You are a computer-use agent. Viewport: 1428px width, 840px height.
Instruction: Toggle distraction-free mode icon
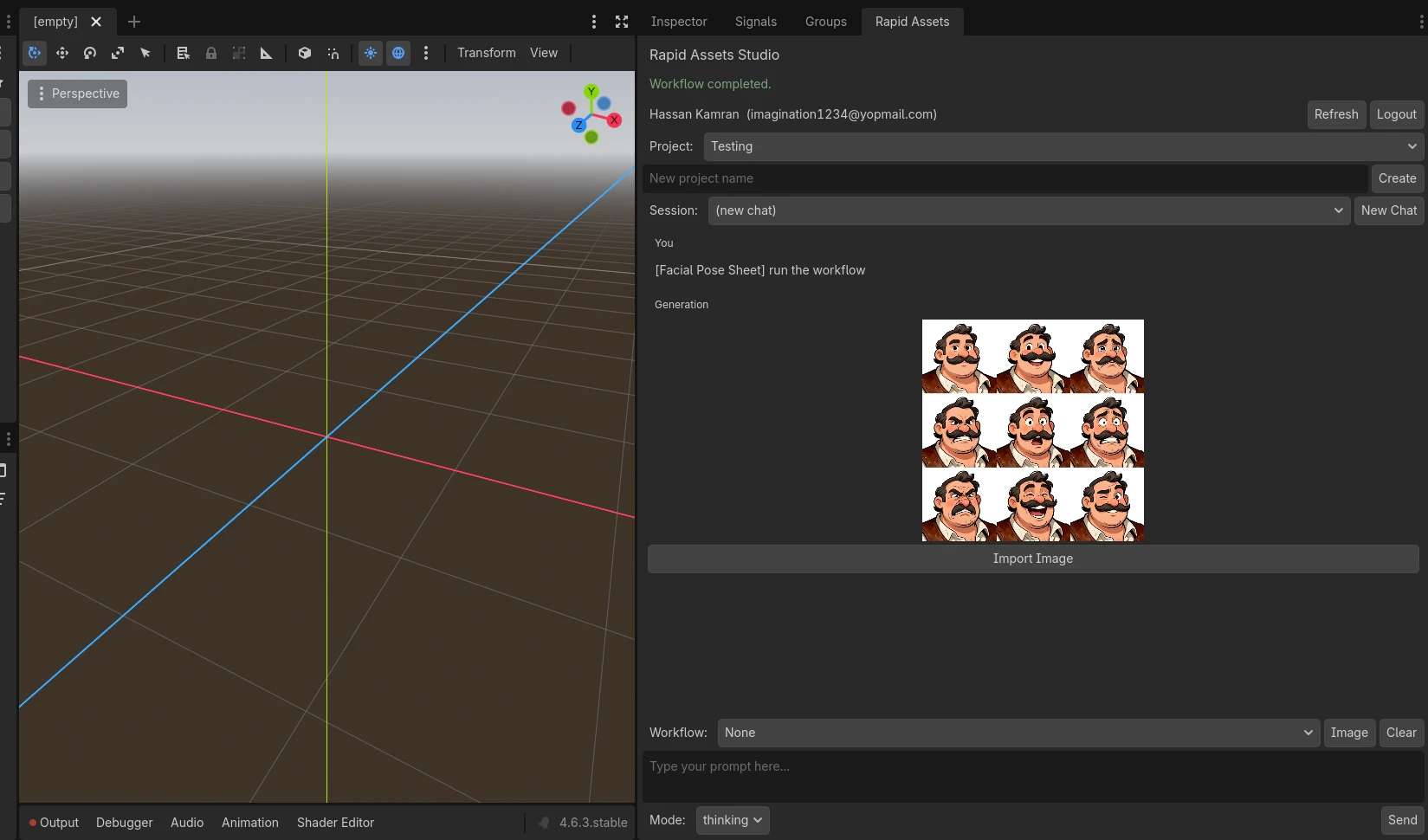coord(622,22)
